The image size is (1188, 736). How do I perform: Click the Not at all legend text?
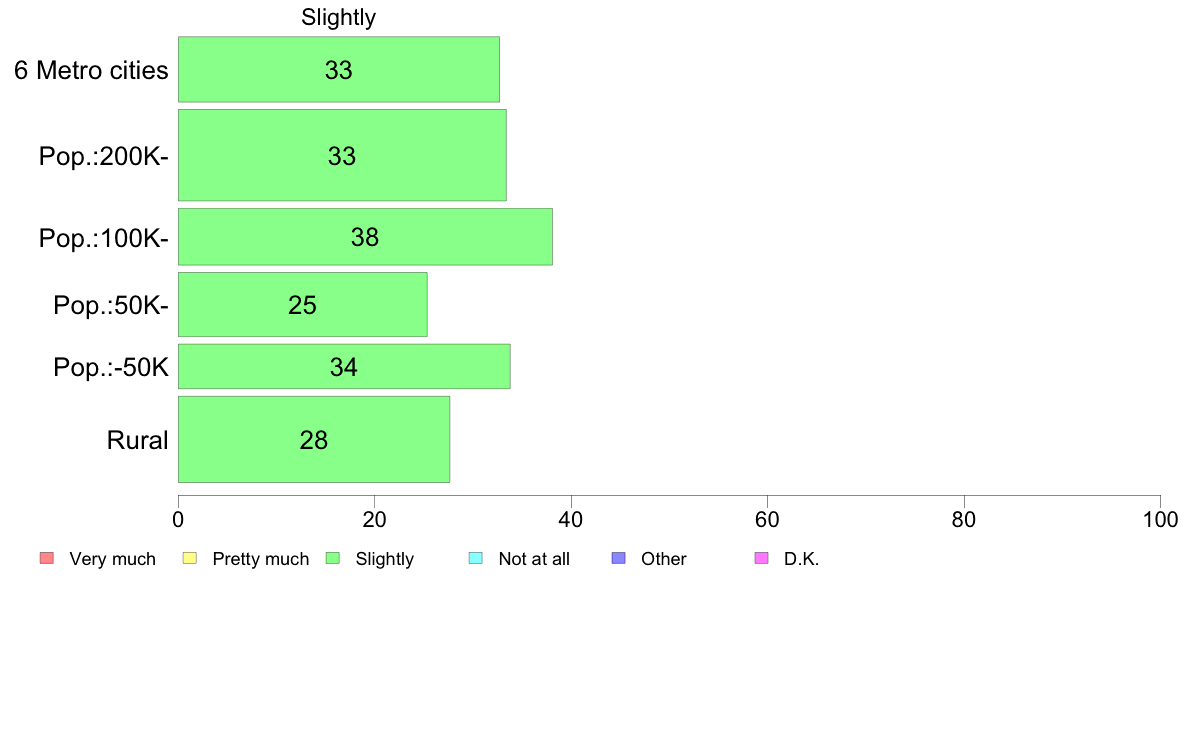pyautogui.click(x=534, y=559)
